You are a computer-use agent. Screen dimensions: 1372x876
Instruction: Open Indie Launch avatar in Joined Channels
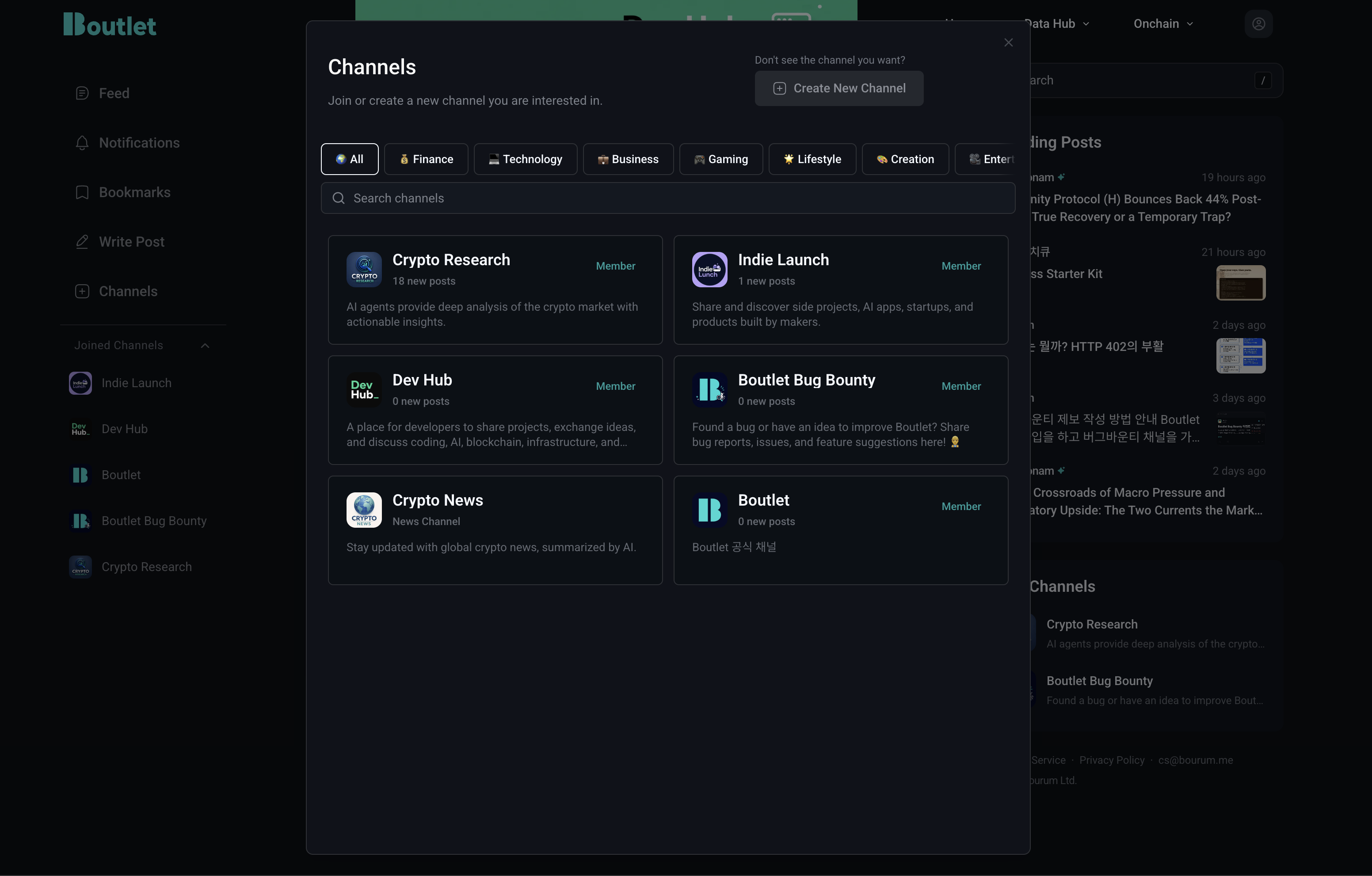[80, 383]
